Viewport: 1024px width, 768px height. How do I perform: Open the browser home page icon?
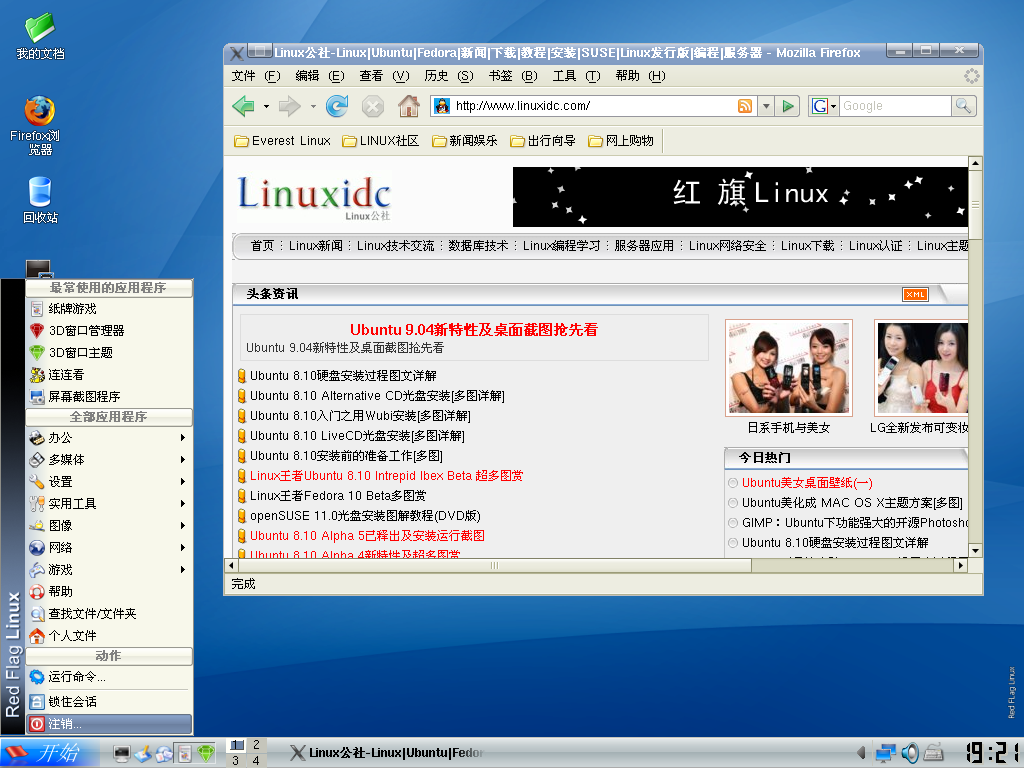click(407, 105)
